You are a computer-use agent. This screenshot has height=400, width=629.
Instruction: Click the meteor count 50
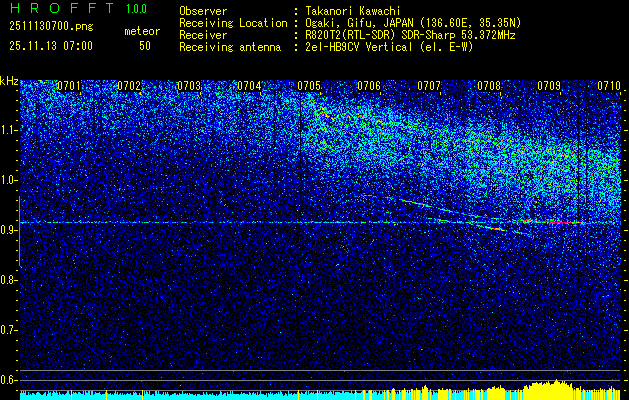click(145, 46)
